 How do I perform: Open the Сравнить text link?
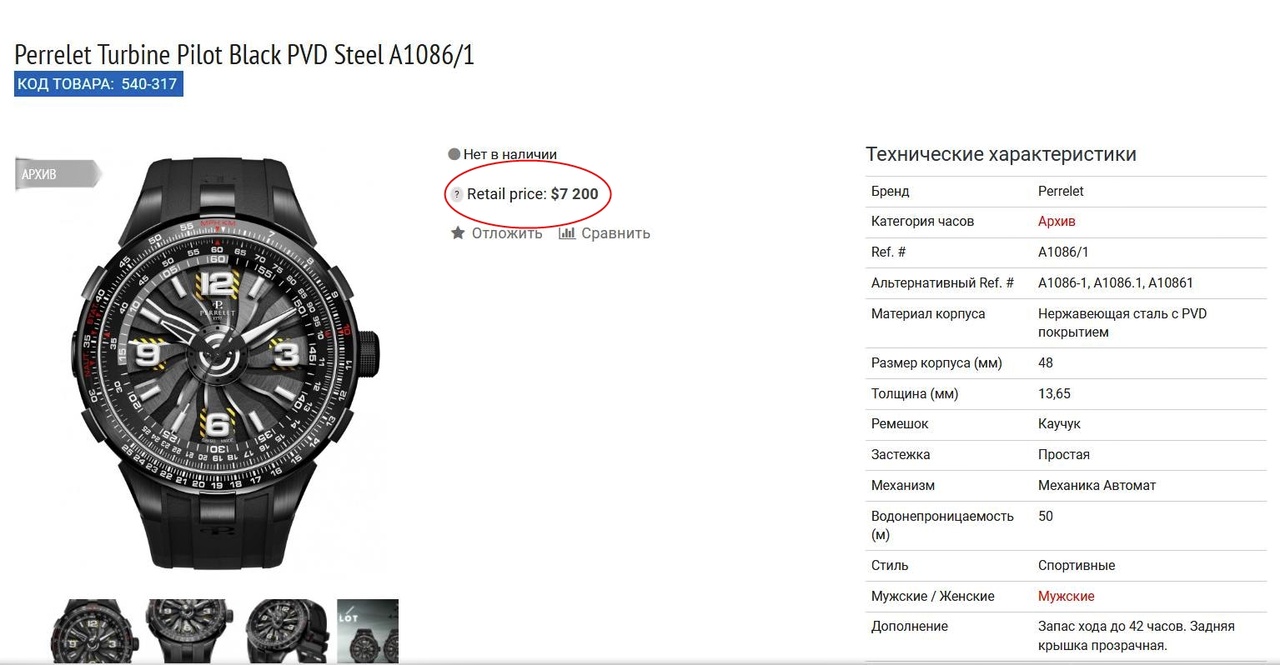tap(615, 233)
